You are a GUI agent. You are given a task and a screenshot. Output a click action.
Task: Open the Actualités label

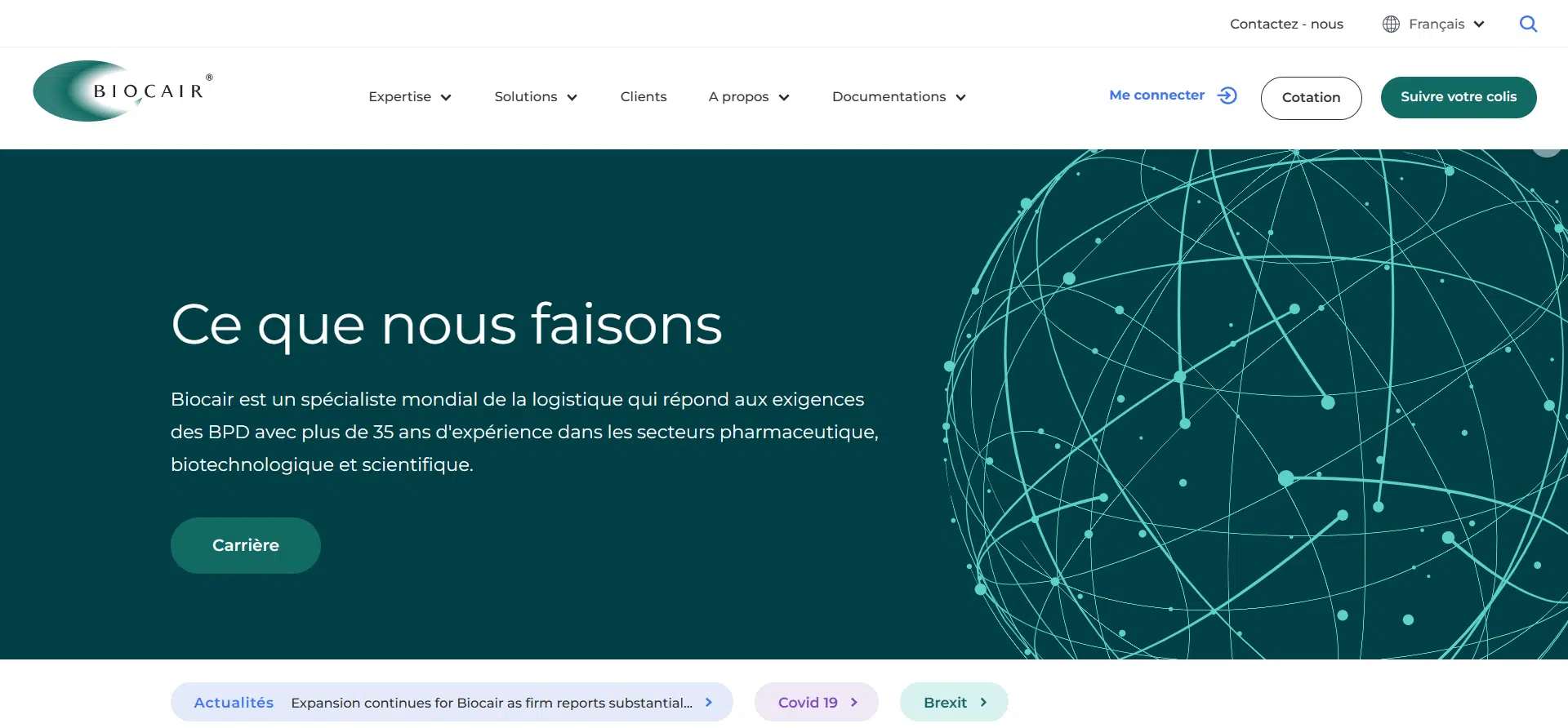pyautogui.click(x=234, y=703)
